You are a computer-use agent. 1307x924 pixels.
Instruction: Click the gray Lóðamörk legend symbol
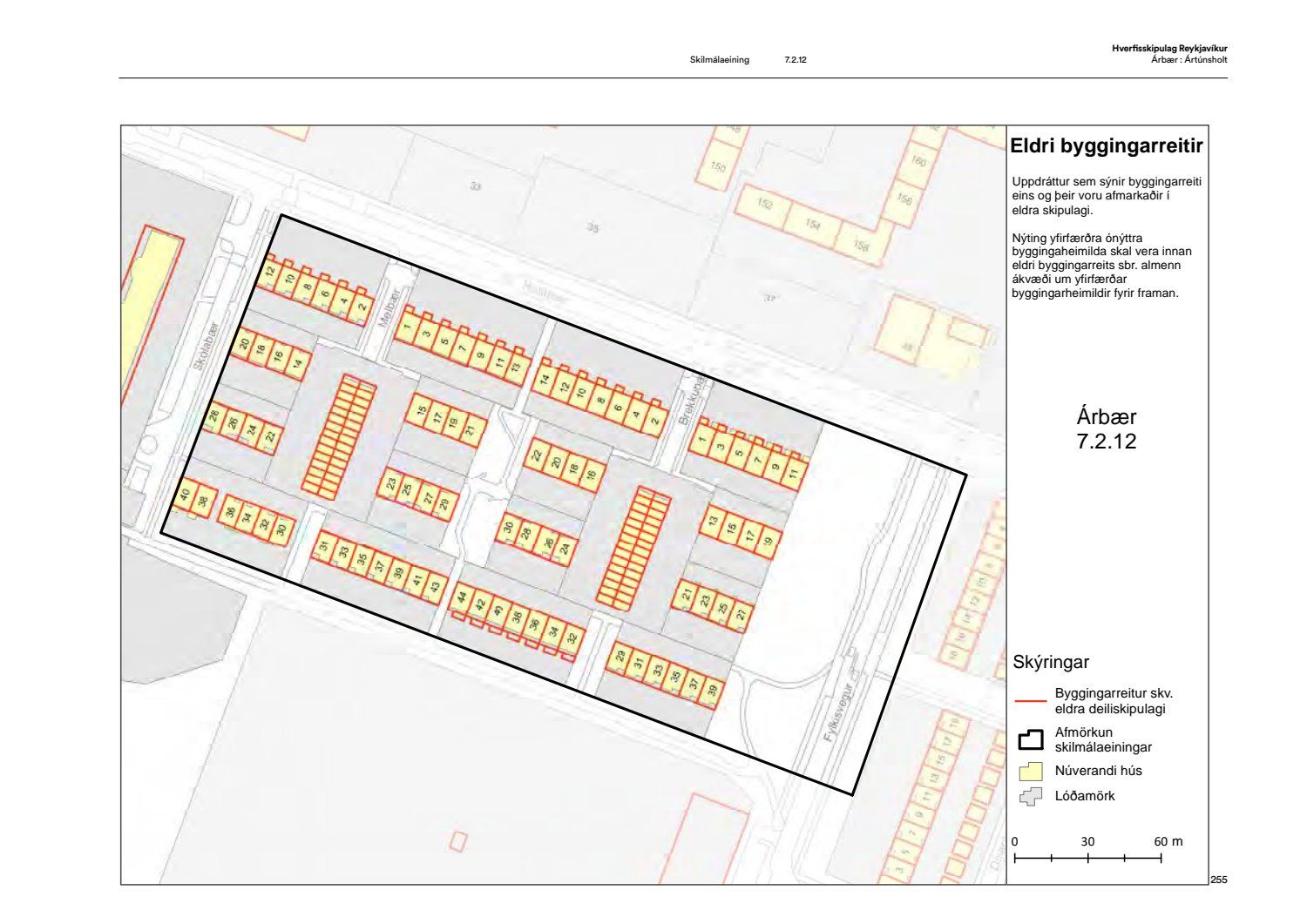pyautogui.click(x=1031, y=796)
